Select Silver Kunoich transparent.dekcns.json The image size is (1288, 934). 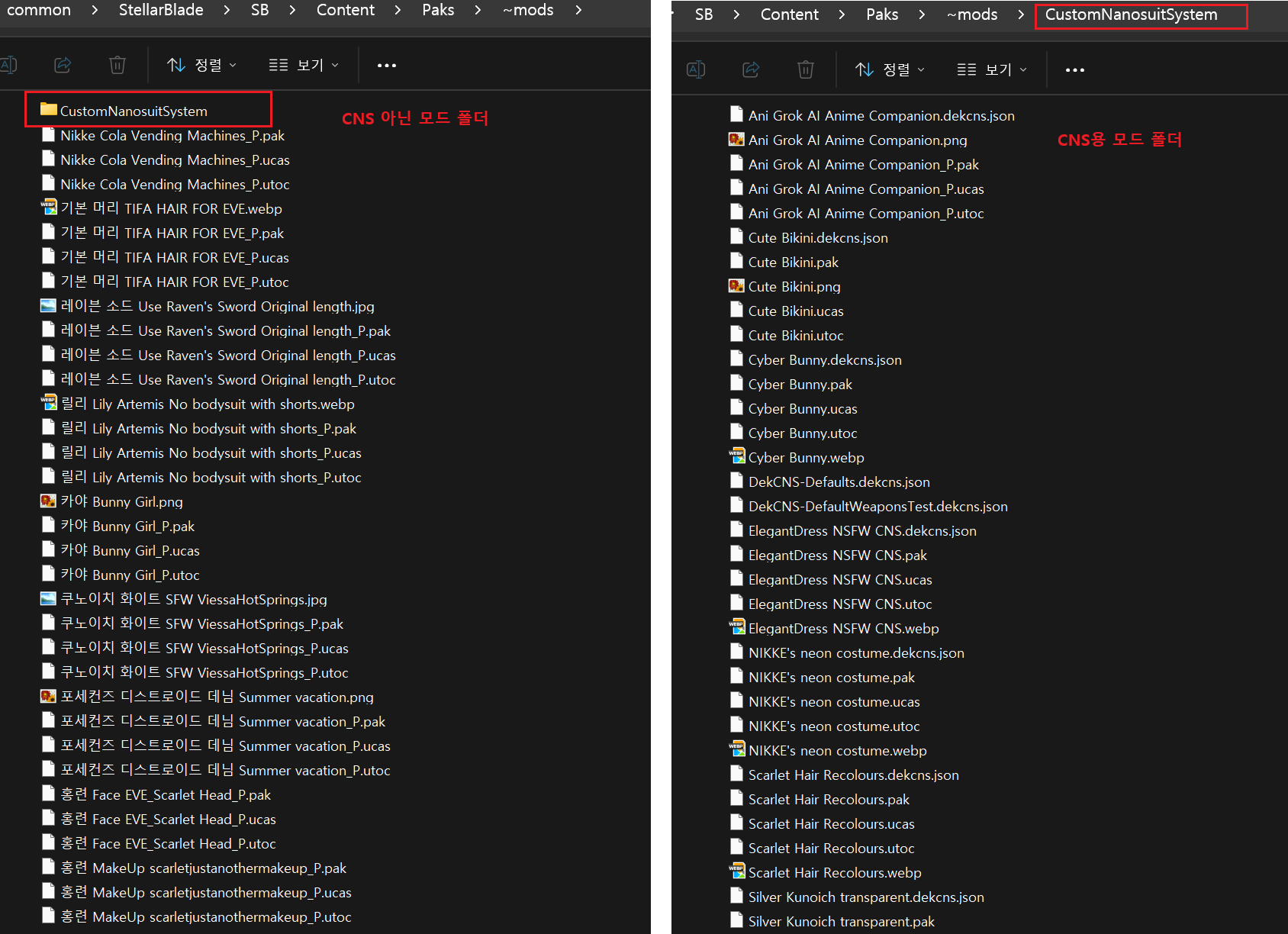(x=866, y=897)
